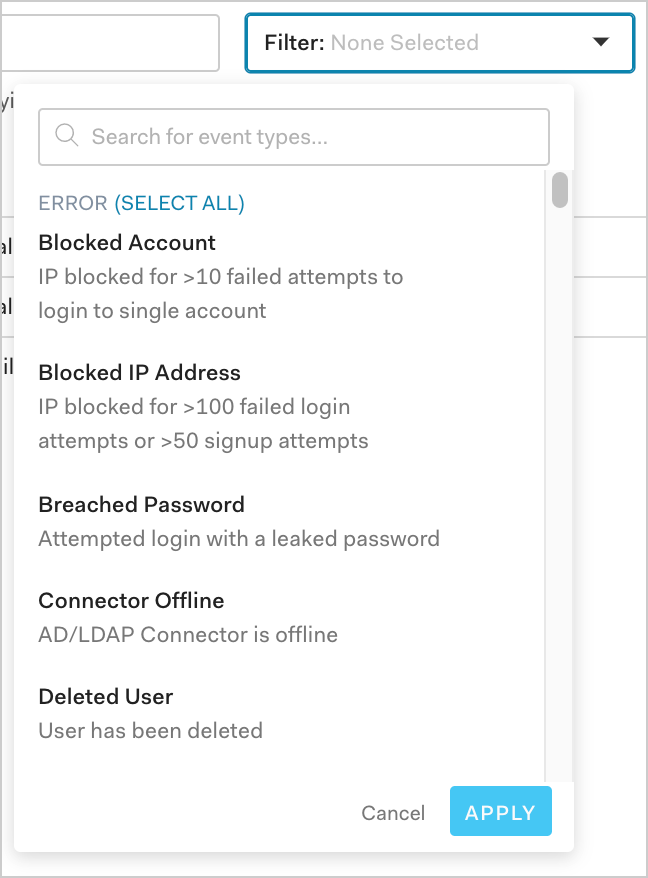Click the SELECT ALL link for errors
This screenshot has height=878, width=648.
coord(180,203)
